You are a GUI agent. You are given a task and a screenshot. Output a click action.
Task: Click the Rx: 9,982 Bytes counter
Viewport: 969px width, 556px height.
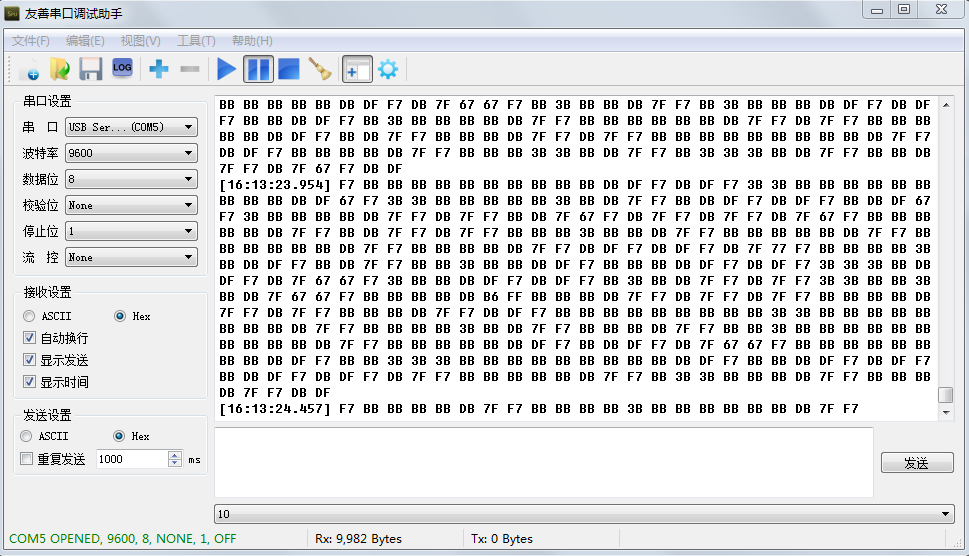[x=358, y=539]
